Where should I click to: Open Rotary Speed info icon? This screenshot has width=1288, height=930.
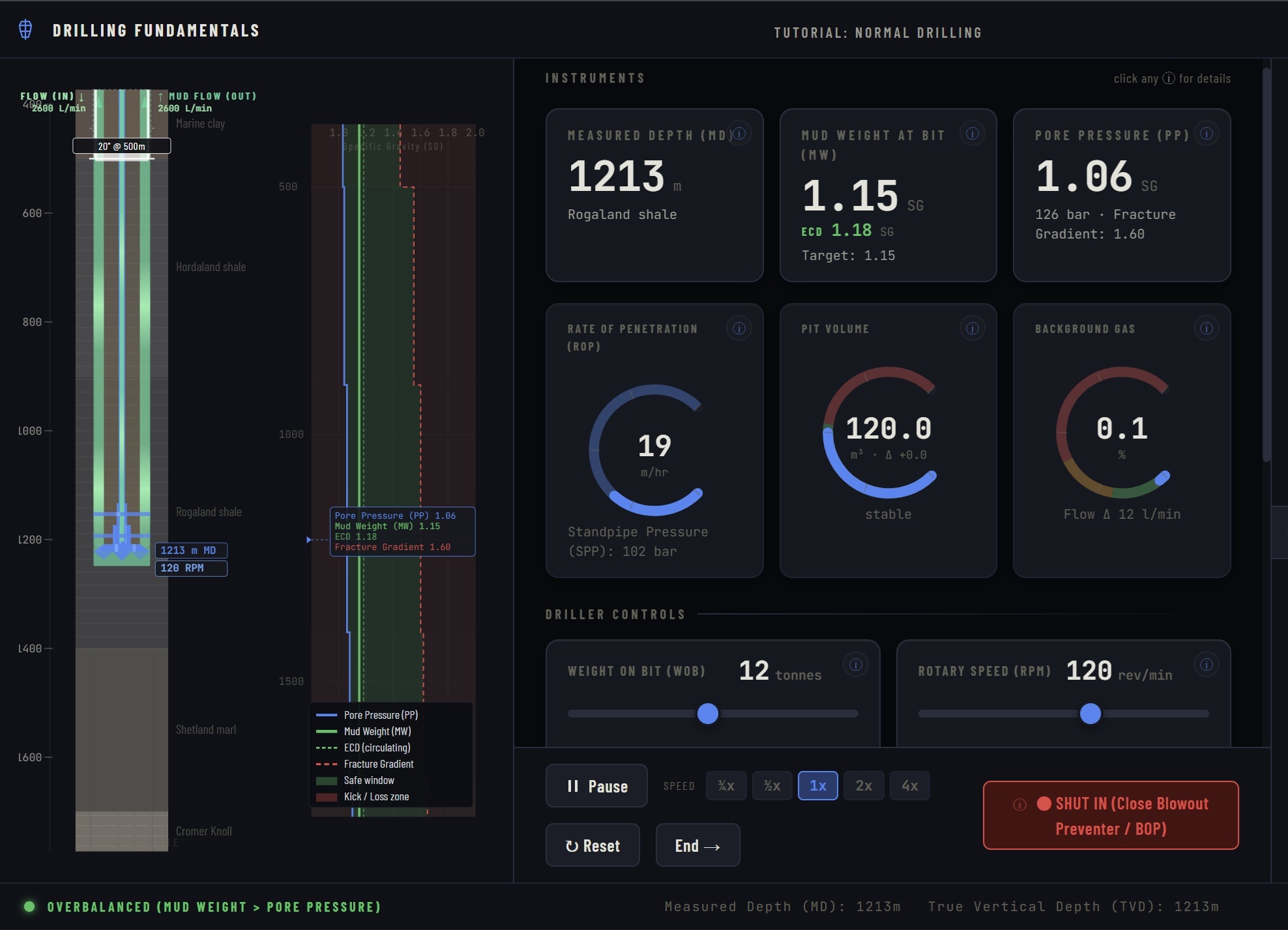pos(1207,665)
